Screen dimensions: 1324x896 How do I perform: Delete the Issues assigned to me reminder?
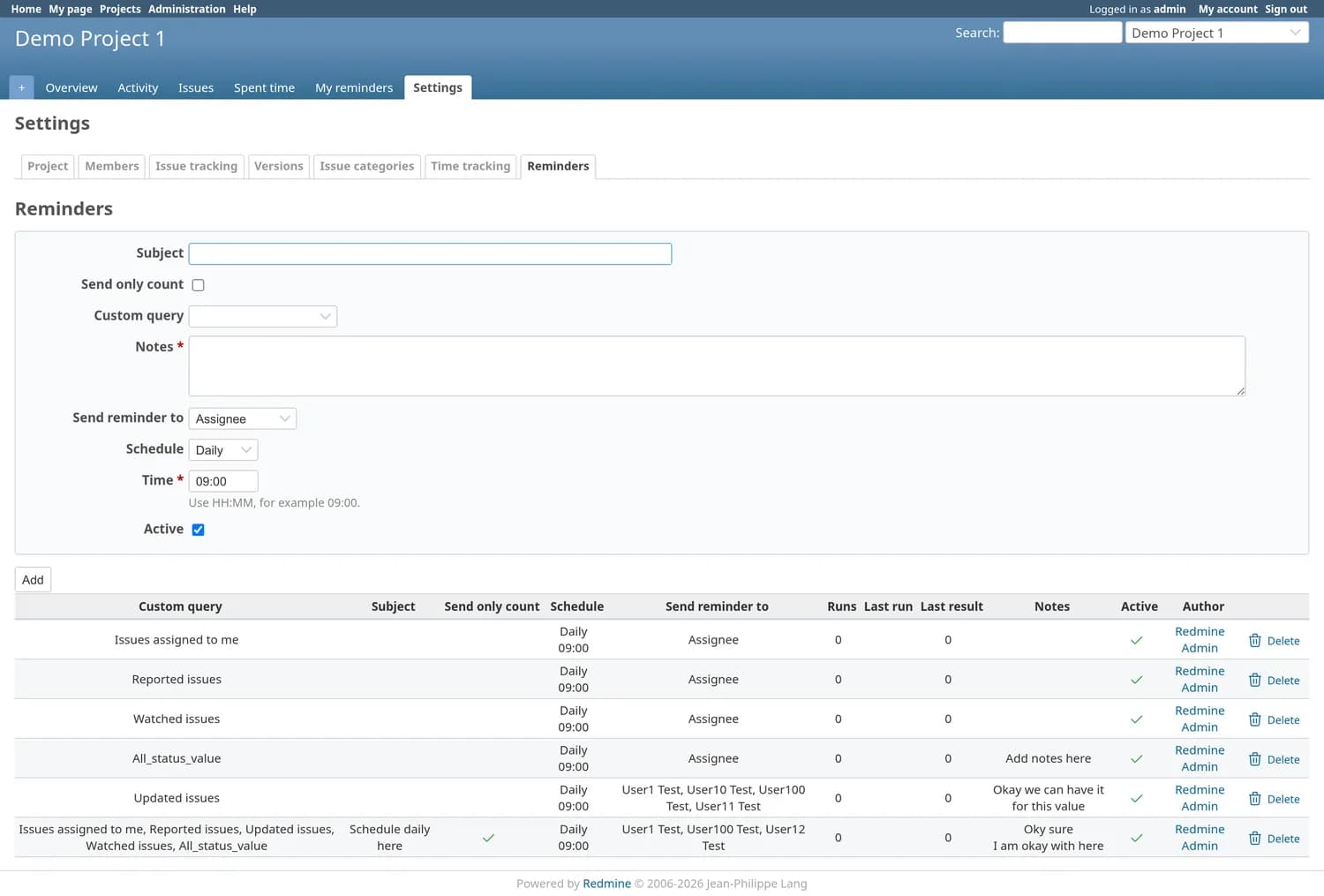click(x=1275, y=641)
